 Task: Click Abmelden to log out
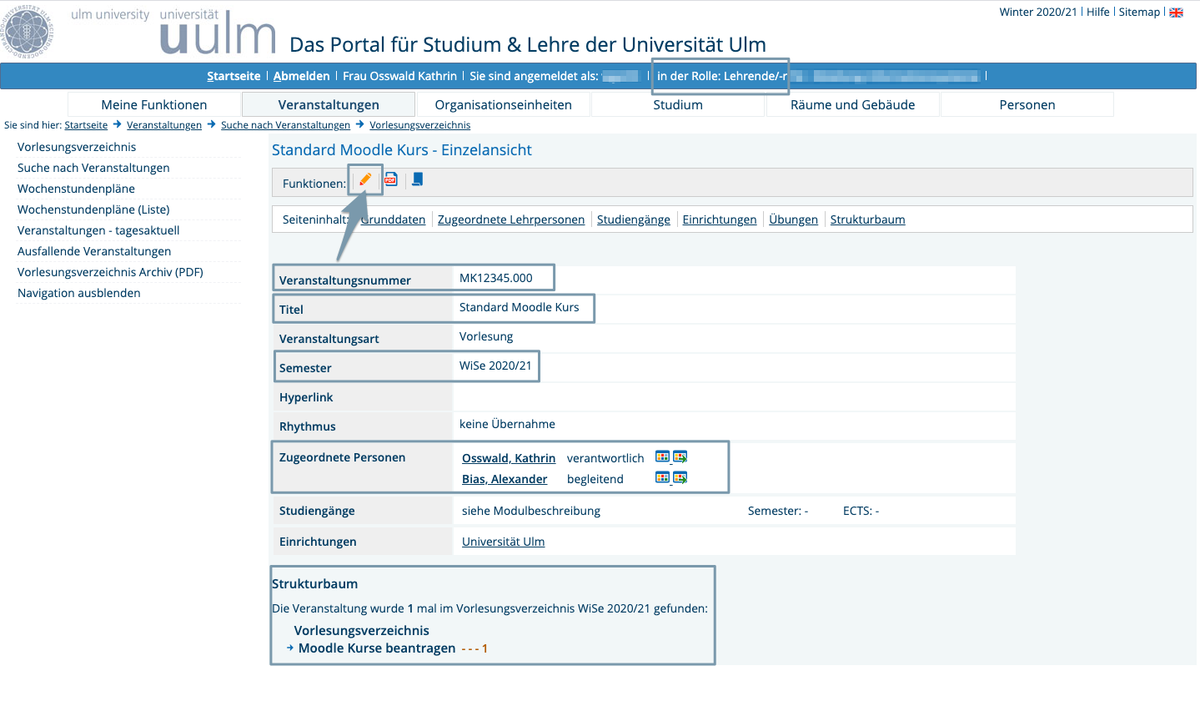click(302, 76)
